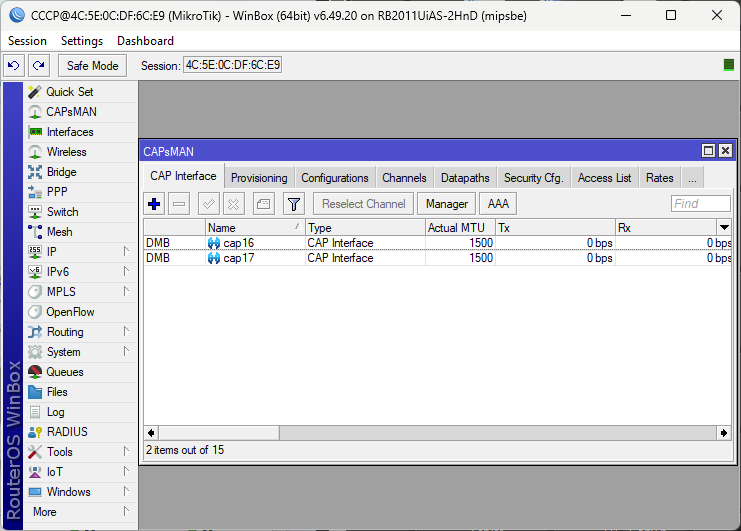Open the Mesh sidebar entry
The image size is (741, 531).
[80, 232]
